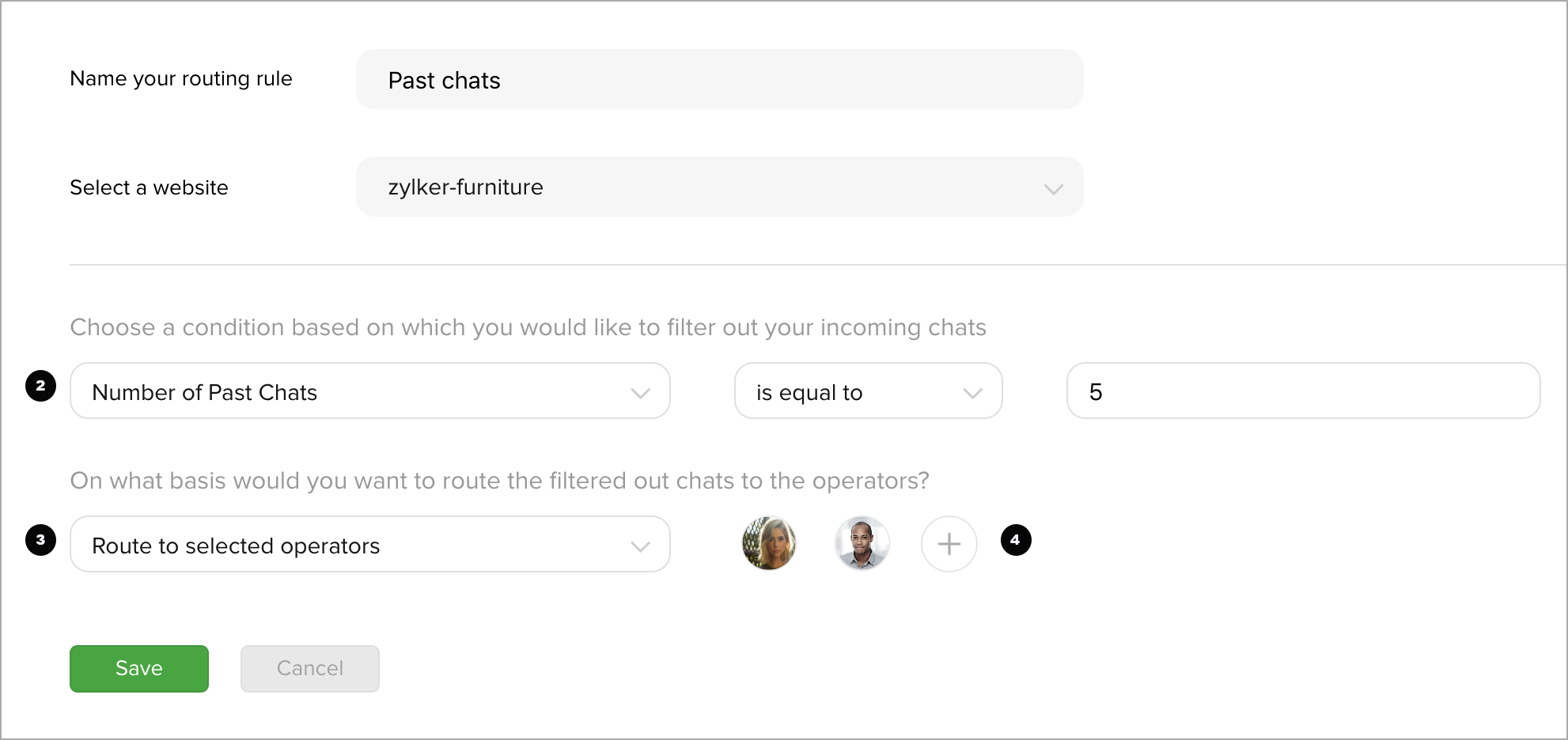The width and height of the screenshot is (1568, 740).
Task: Open the Route to selected operators dropdown
Action: click(x=370, y=544)
